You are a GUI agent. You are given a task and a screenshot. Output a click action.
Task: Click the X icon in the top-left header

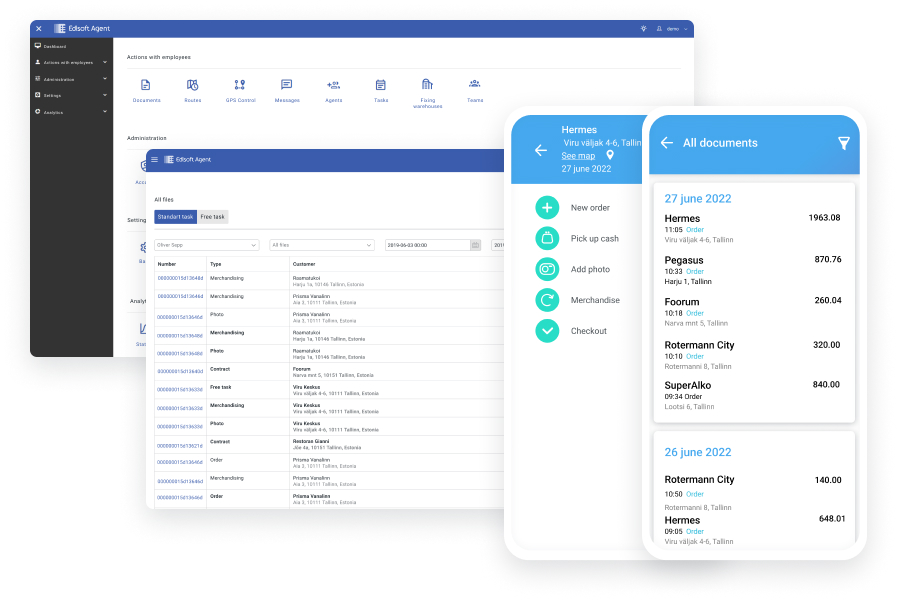click(x=39, y=29)
